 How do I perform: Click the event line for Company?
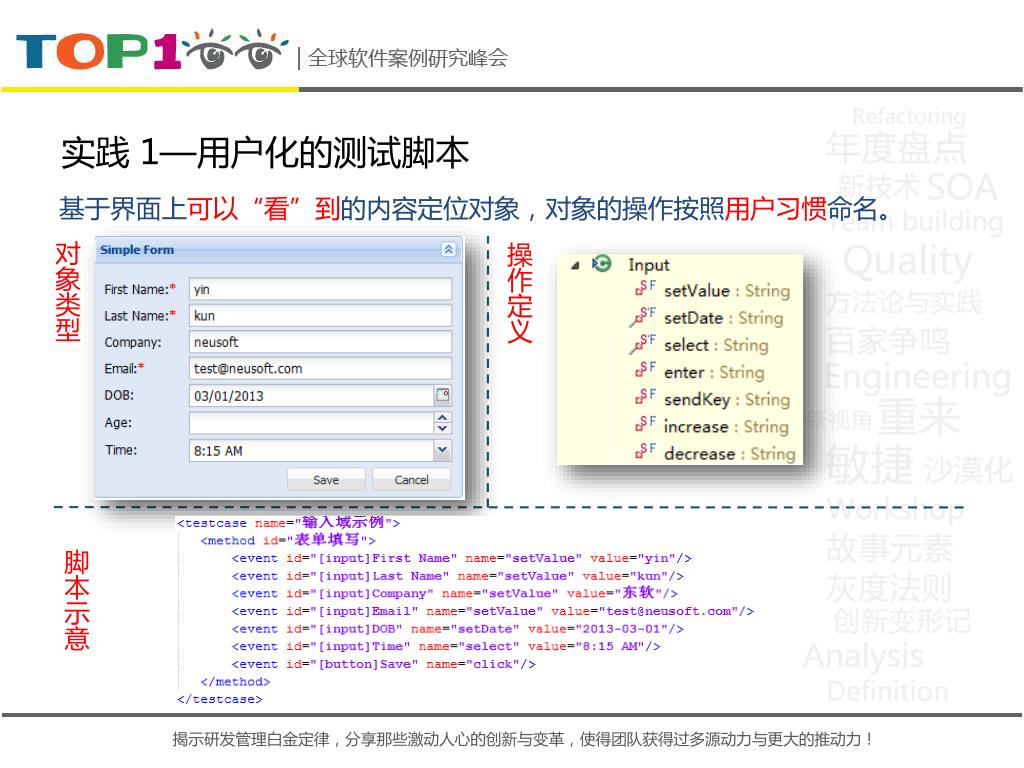[455, 593]
